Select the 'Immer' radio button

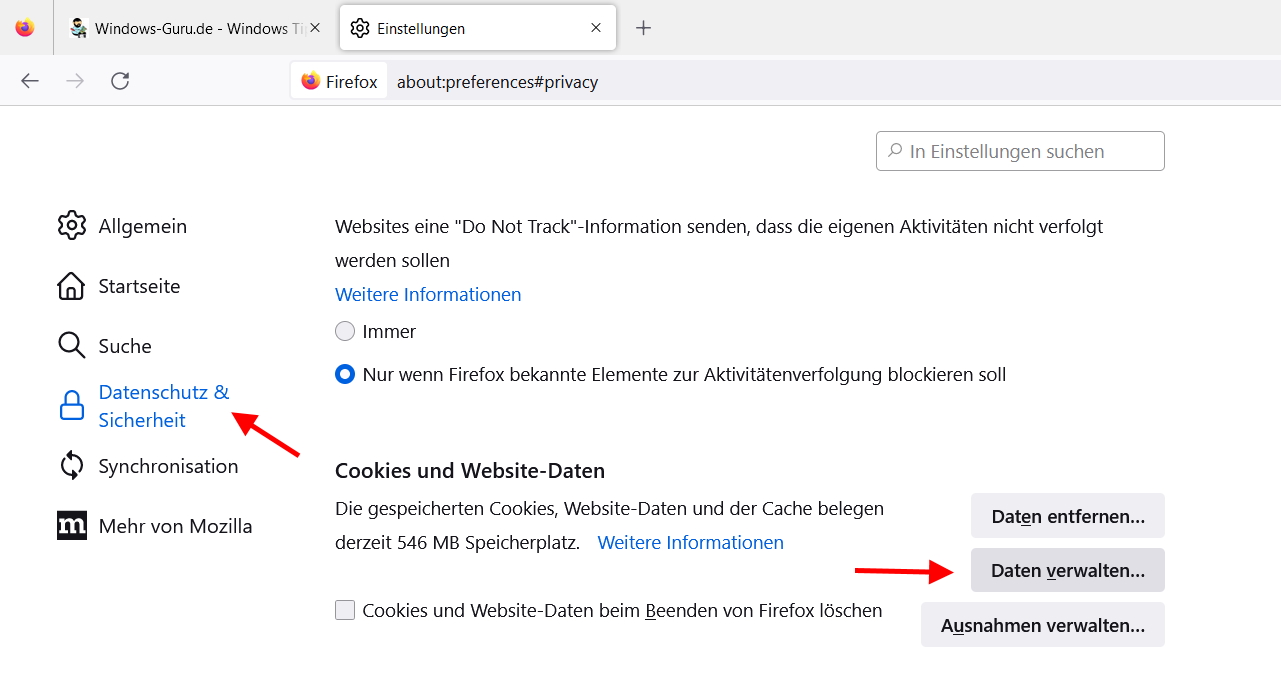344,331
